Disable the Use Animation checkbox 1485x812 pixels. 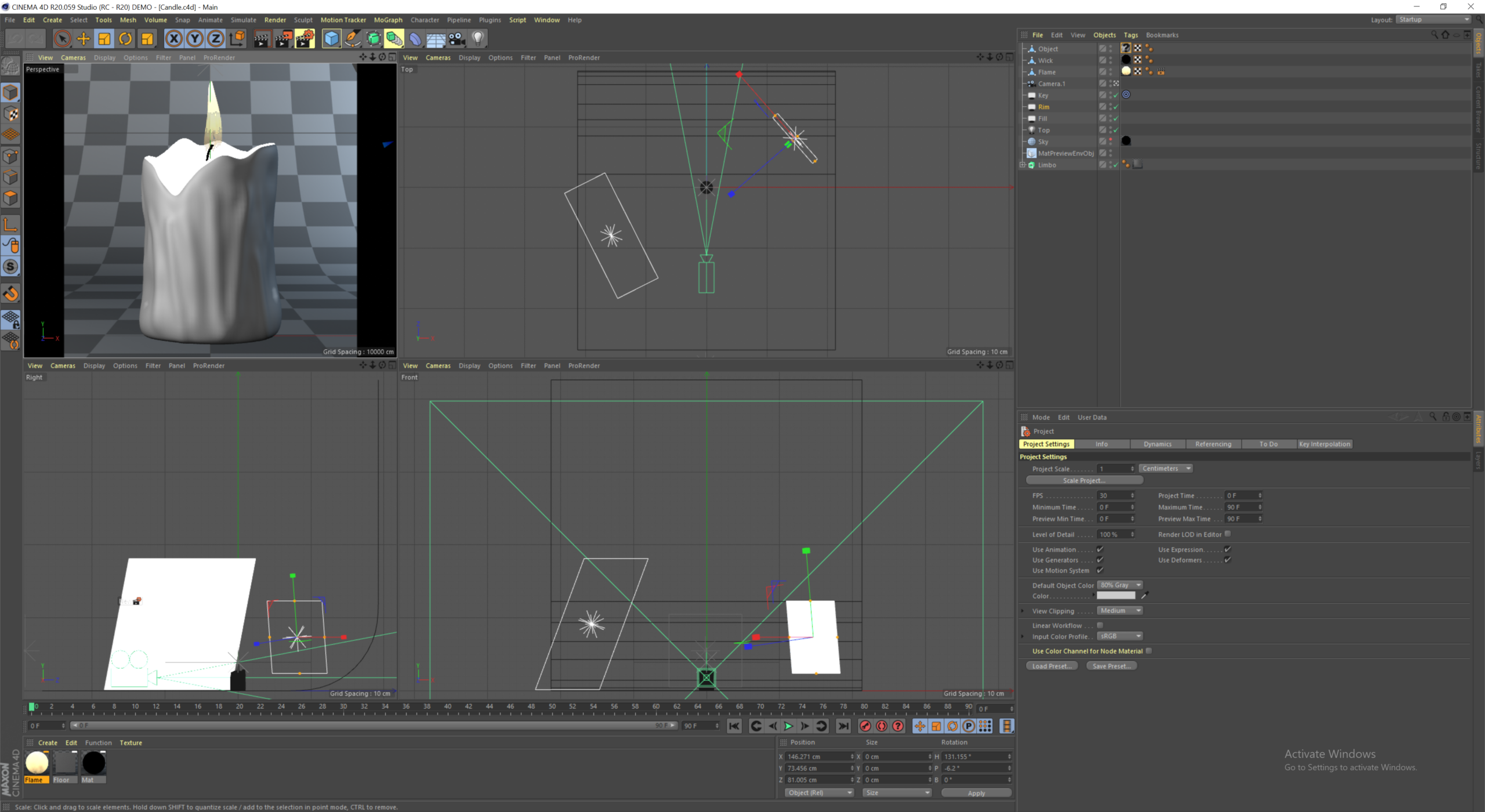tap(1100, 549)
